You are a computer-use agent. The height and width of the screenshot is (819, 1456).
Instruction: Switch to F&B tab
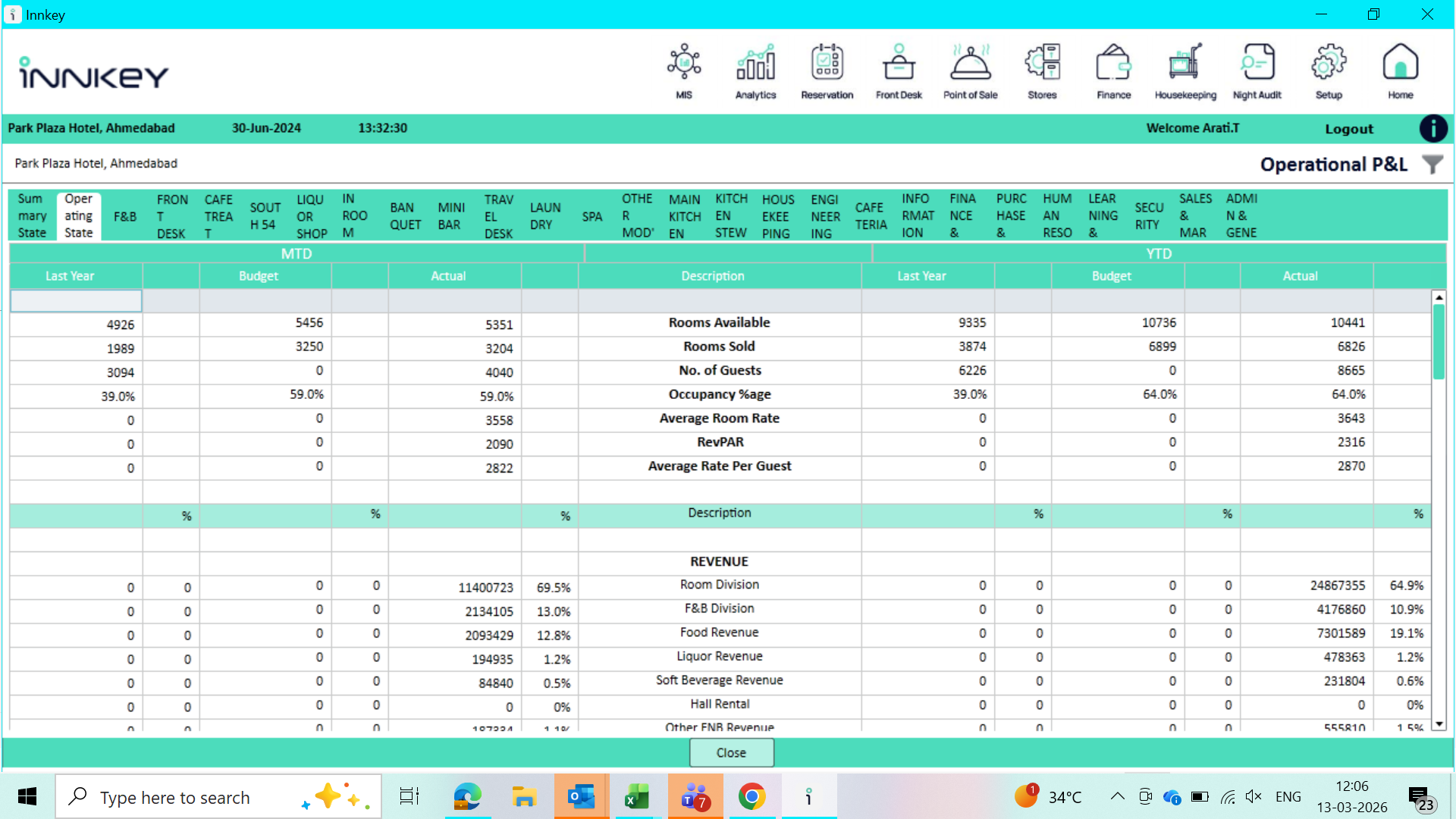125,217
